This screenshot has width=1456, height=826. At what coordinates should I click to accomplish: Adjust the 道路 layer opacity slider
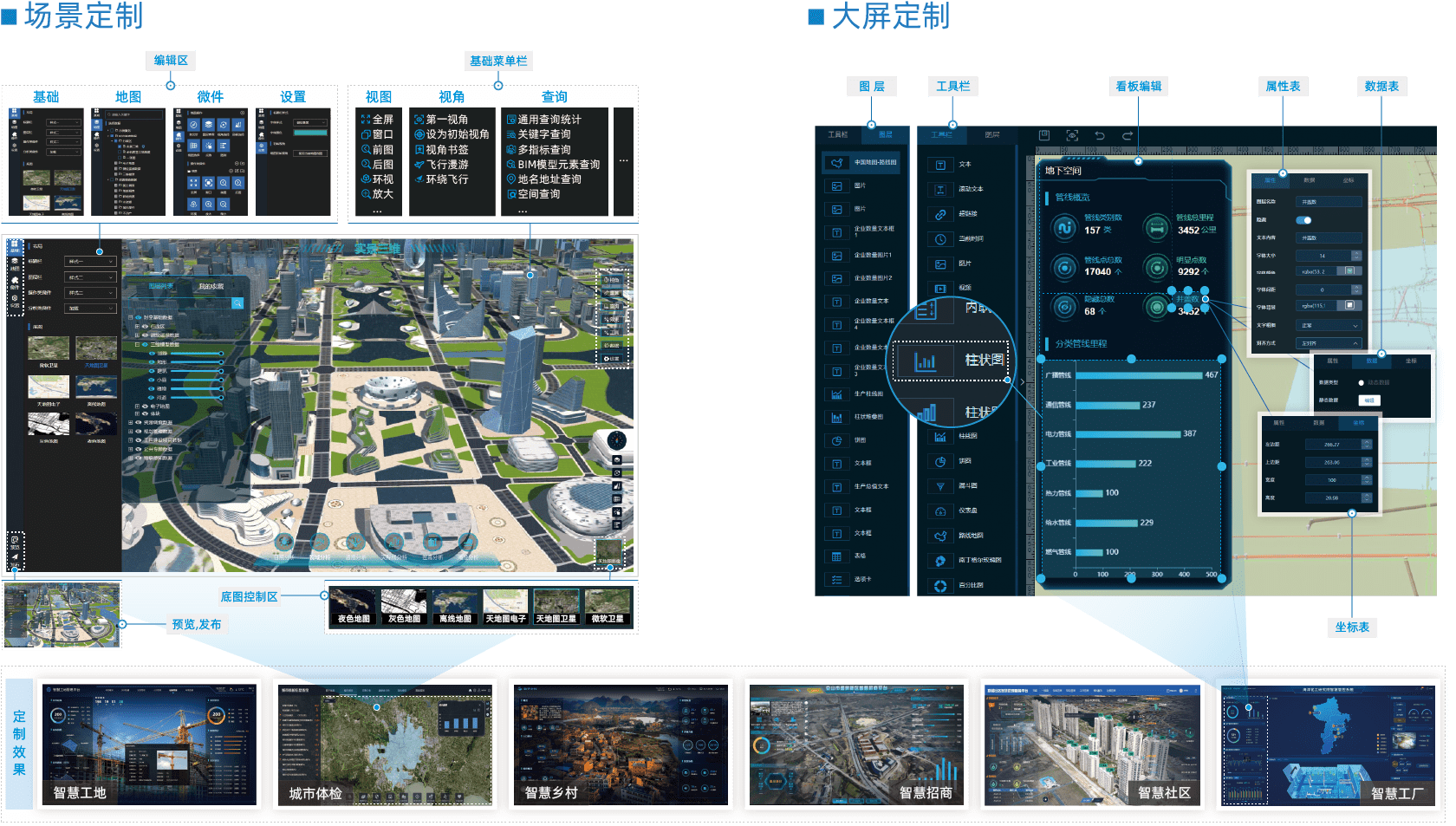tap(196, 353)
